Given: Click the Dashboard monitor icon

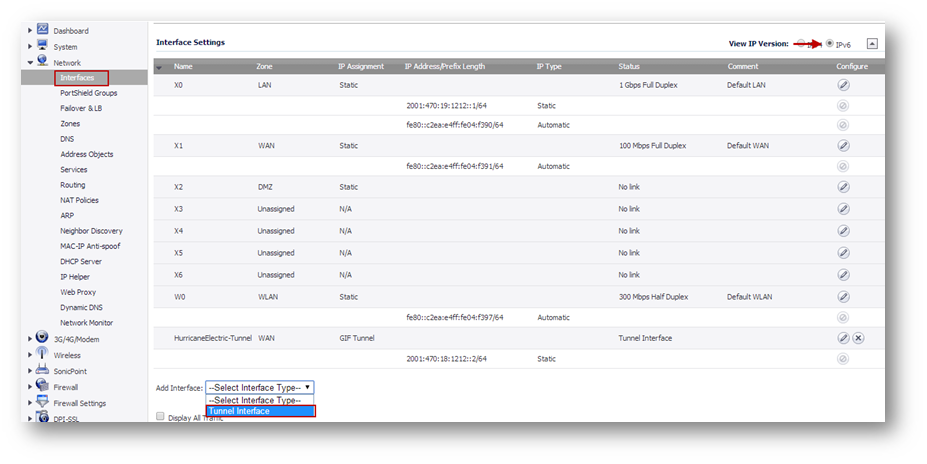Looking at the screenshot, I should click(x=42, y=30).
